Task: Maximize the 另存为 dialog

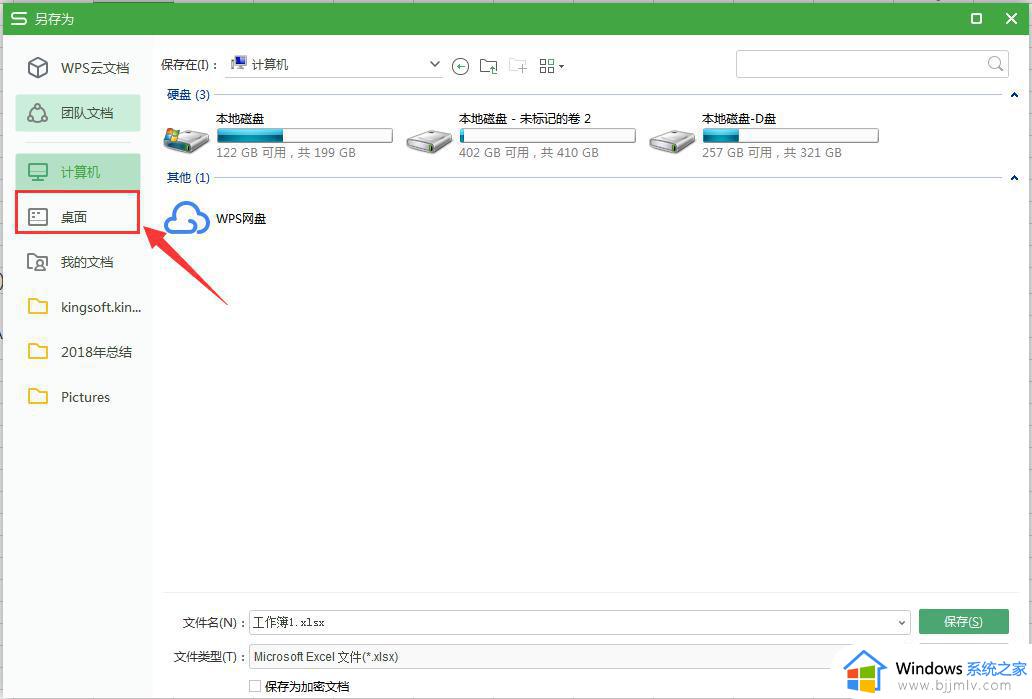Action: click(x=977, y=18)
